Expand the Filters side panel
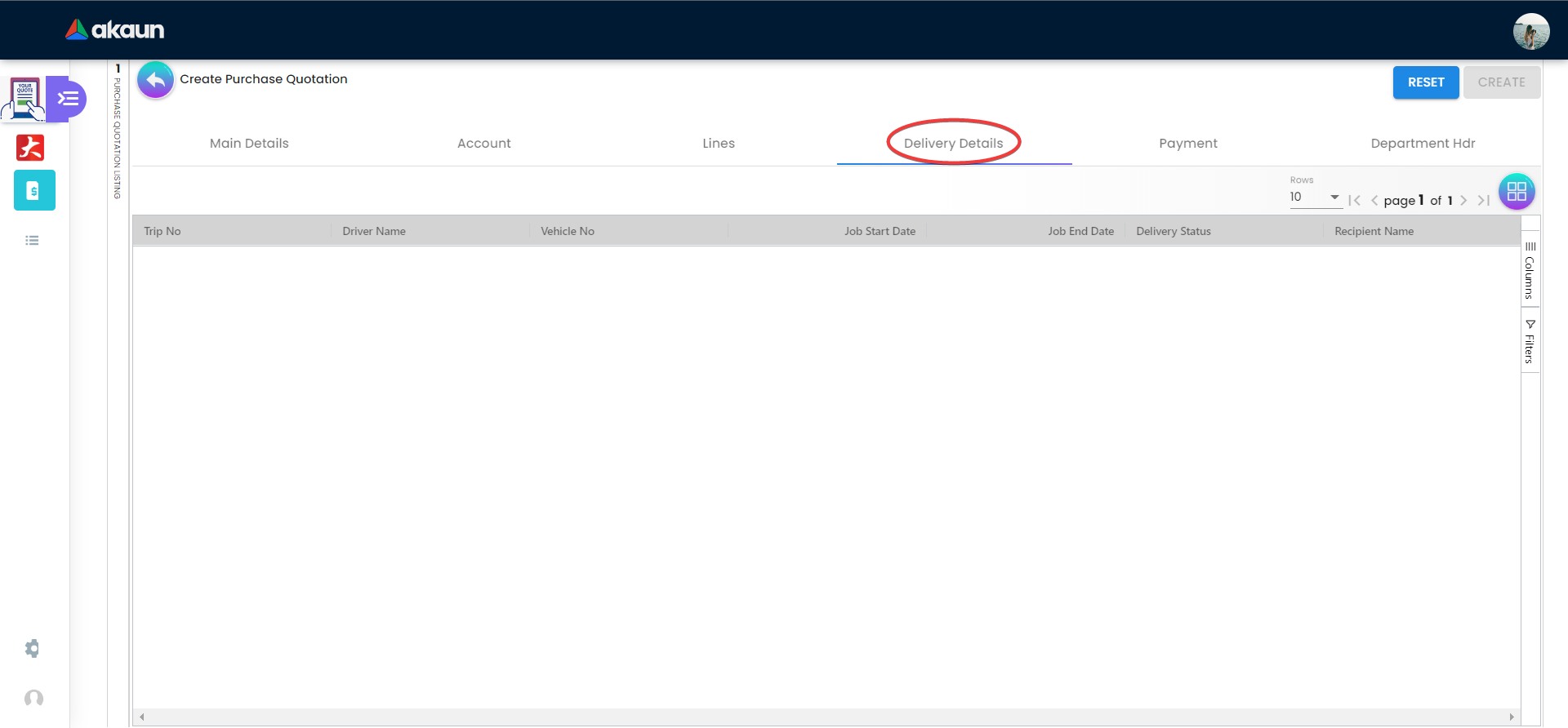The image size is (1568, 728). click(1530, 341)
